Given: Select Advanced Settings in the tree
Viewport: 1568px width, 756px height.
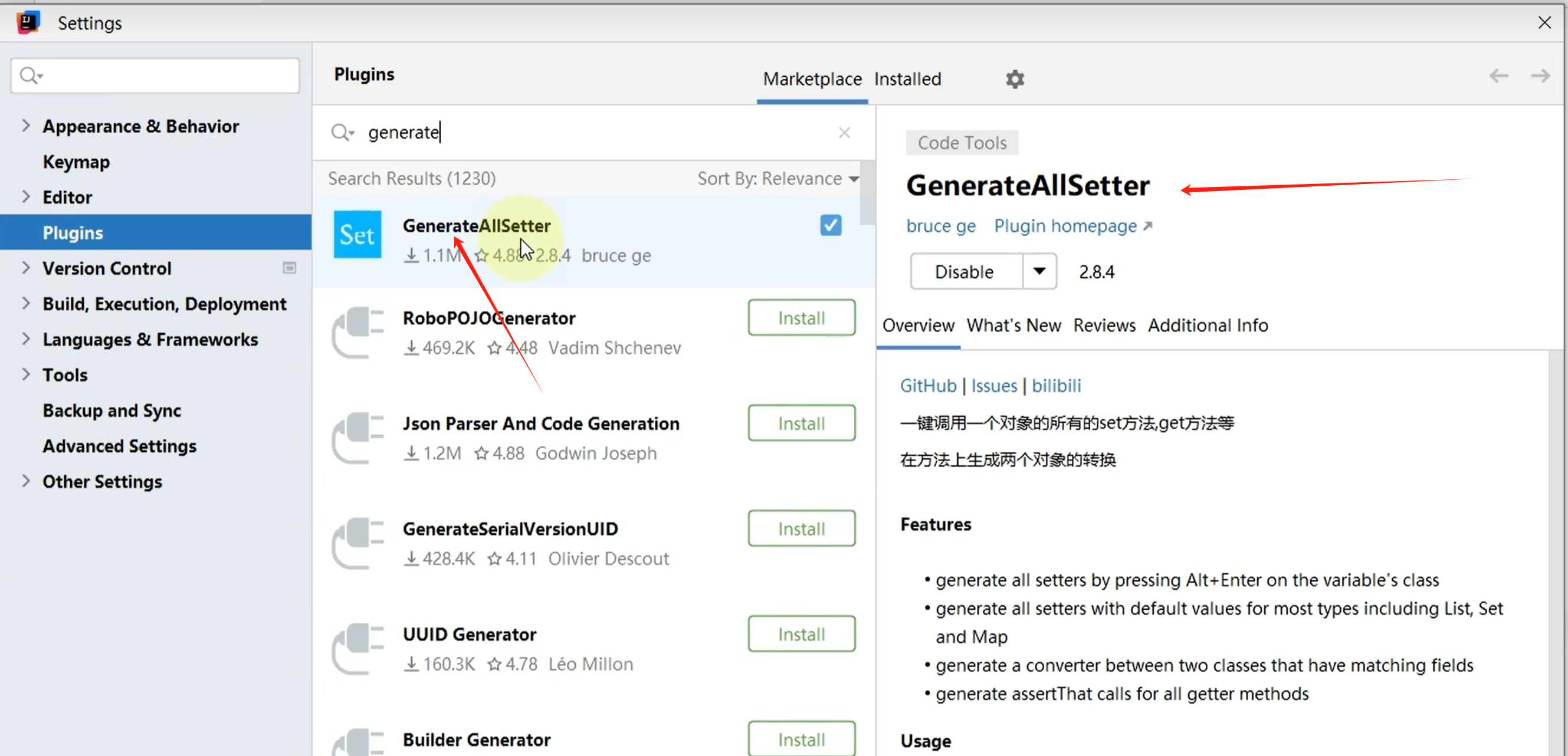Looking at the screenshot, I should [x=119, y=446].
